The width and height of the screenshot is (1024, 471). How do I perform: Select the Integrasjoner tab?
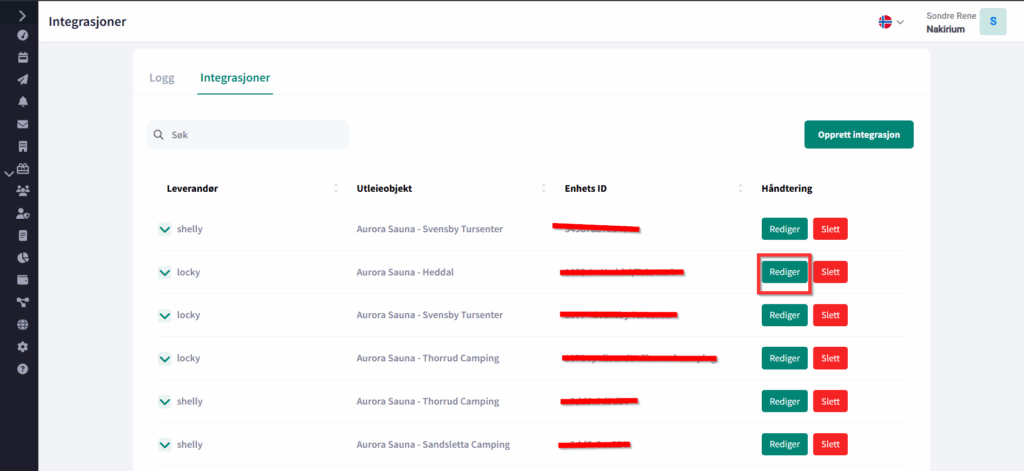click(x=234, y=77)
